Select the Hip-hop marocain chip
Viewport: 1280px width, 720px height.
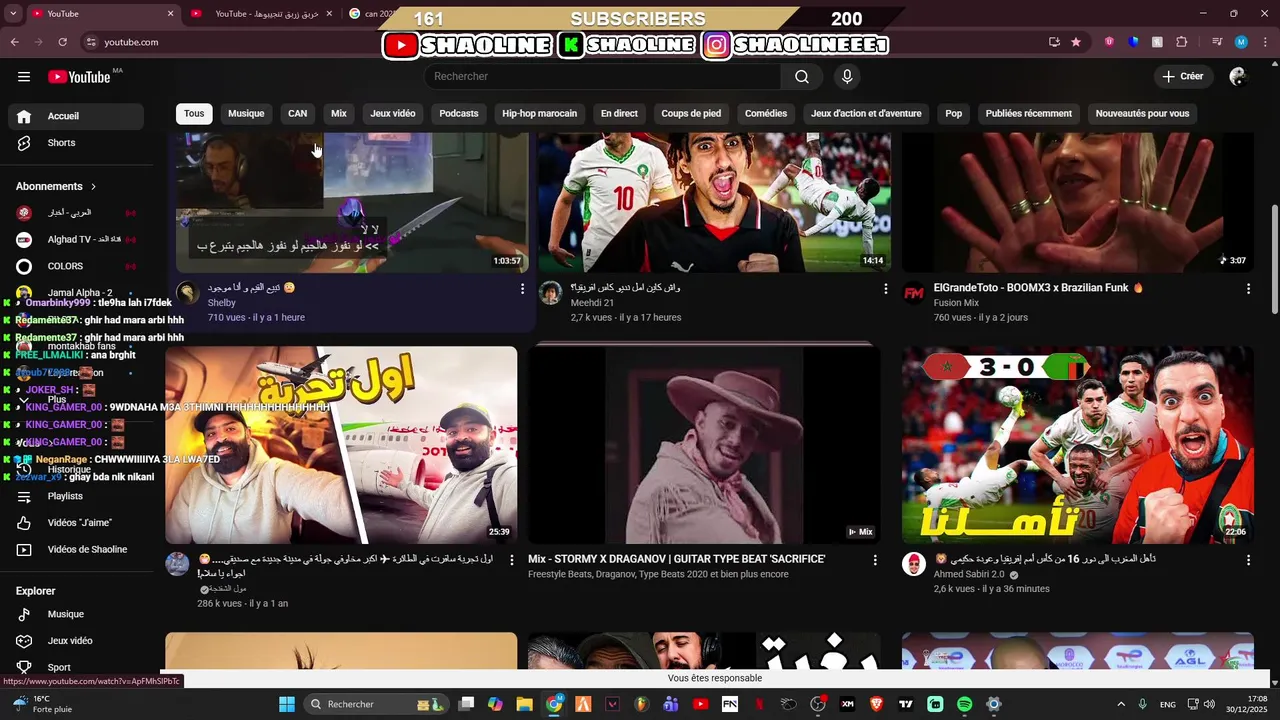540,114
